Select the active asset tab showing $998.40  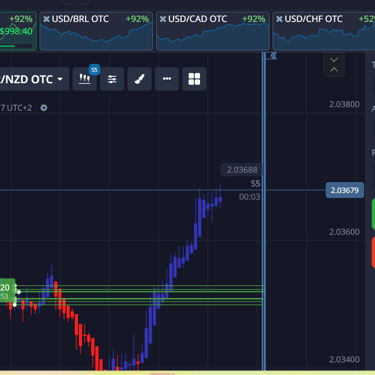(x=18, y=31)
